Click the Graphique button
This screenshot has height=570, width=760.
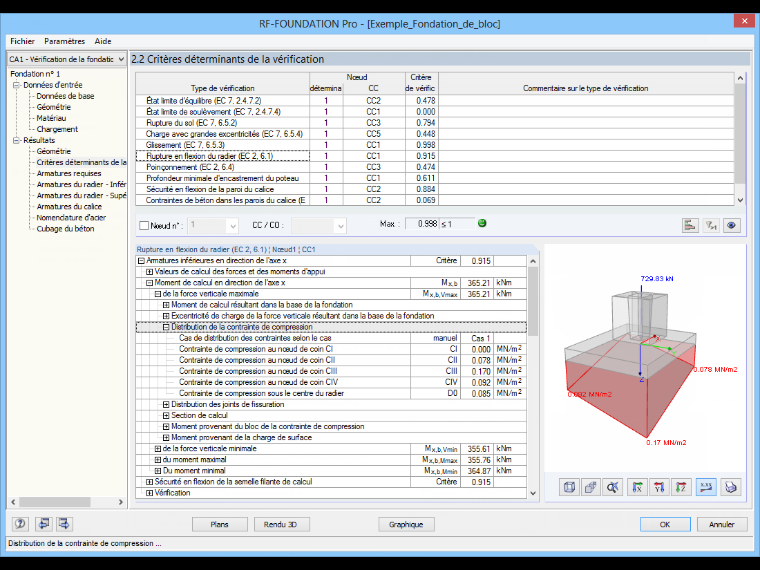pos(406,524)
